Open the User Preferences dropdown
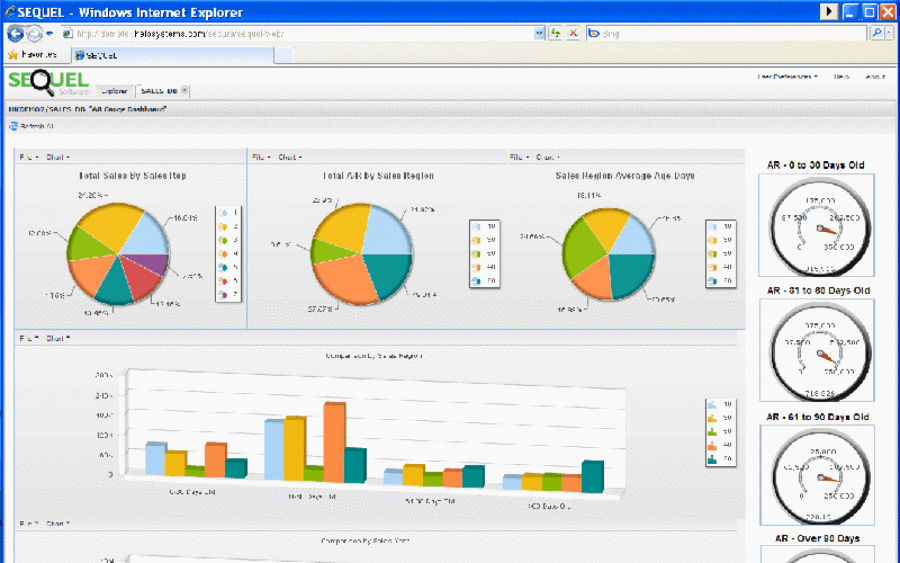 787,76
